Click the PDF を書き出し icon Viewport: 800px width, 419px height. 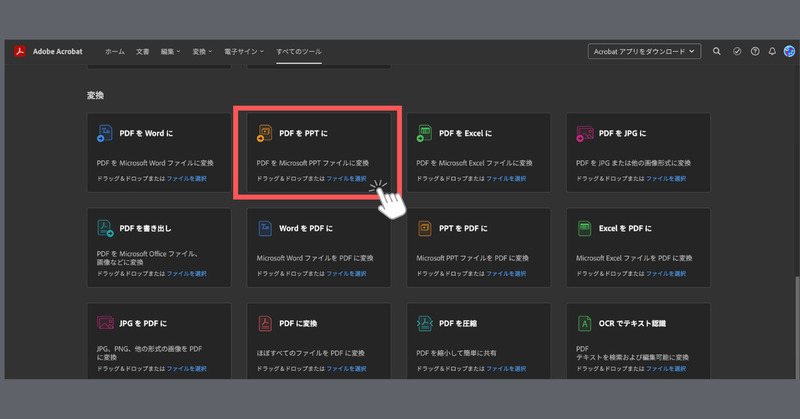(x=105, y=228)
